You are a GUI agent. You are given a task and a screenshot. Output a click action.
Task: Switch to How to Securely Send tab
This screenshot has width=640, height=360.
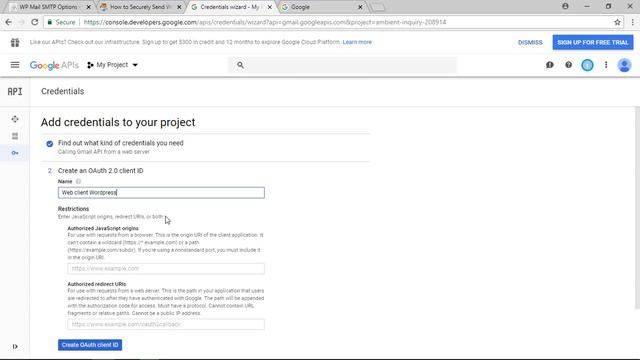[x=141, y=7]
